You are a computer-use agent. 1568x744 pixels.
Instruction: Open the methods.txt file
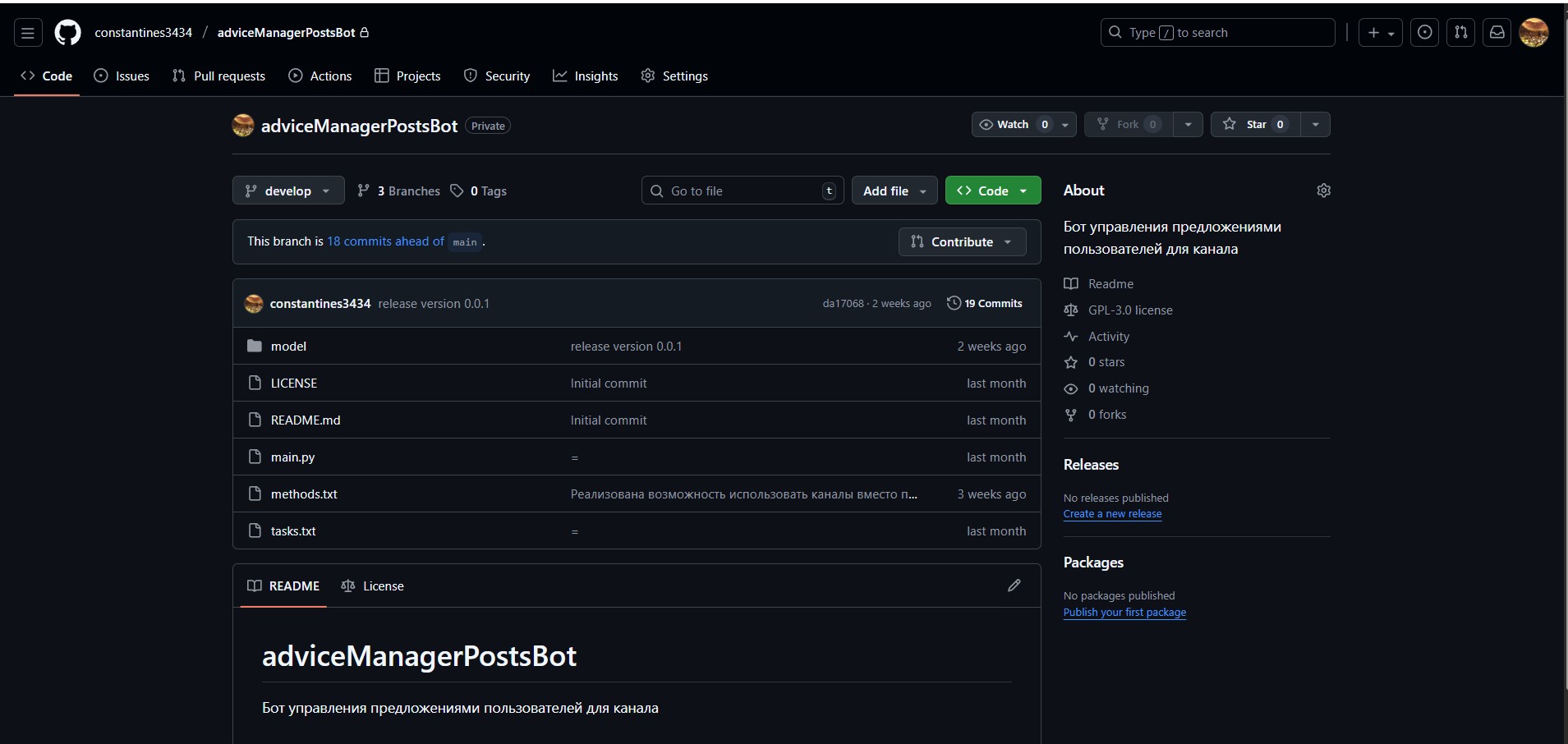pyautogui.click(x=304, y=494)
